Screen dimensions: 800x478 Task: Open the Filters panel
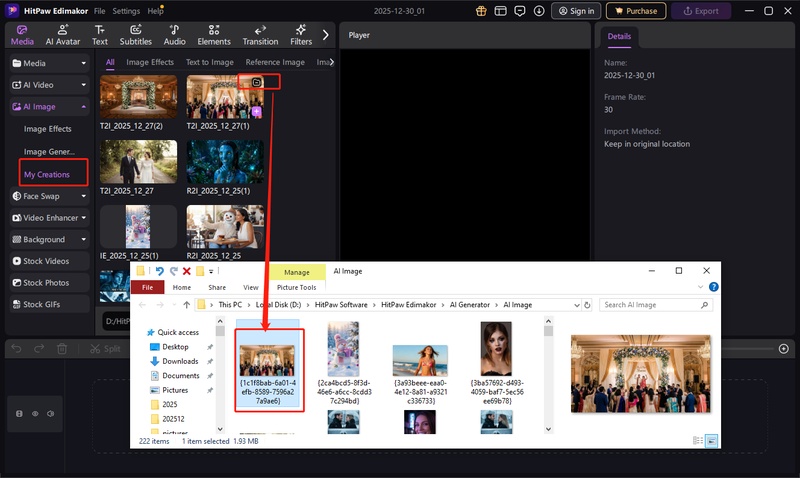(301, 35)
